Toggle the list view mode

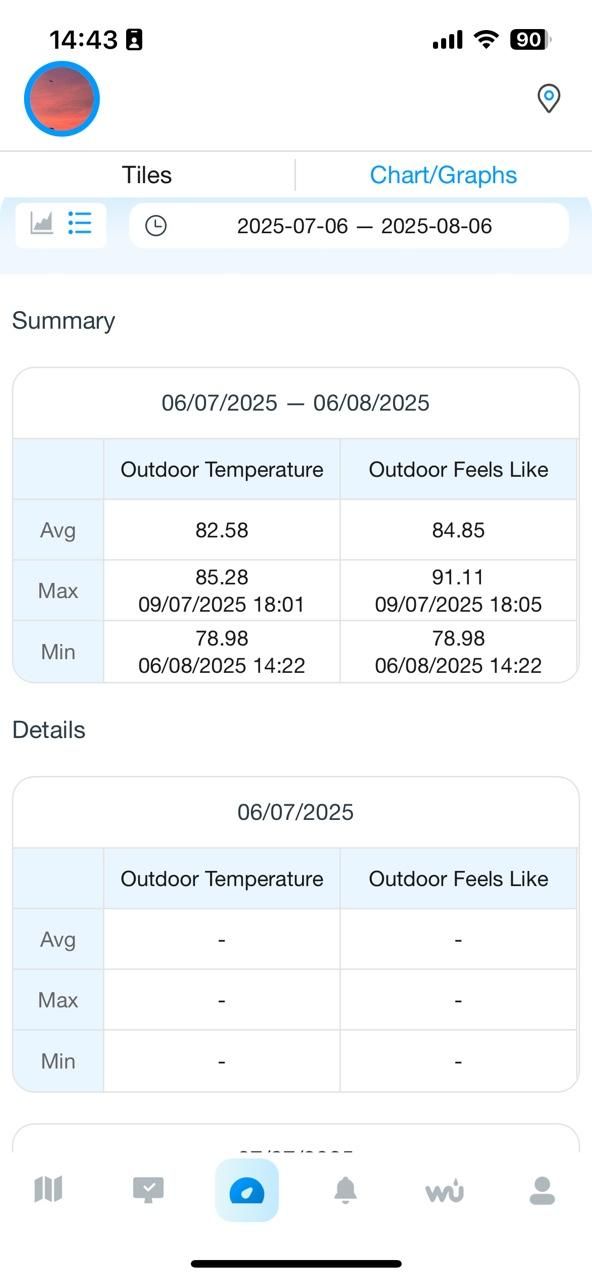coord(80,225)
